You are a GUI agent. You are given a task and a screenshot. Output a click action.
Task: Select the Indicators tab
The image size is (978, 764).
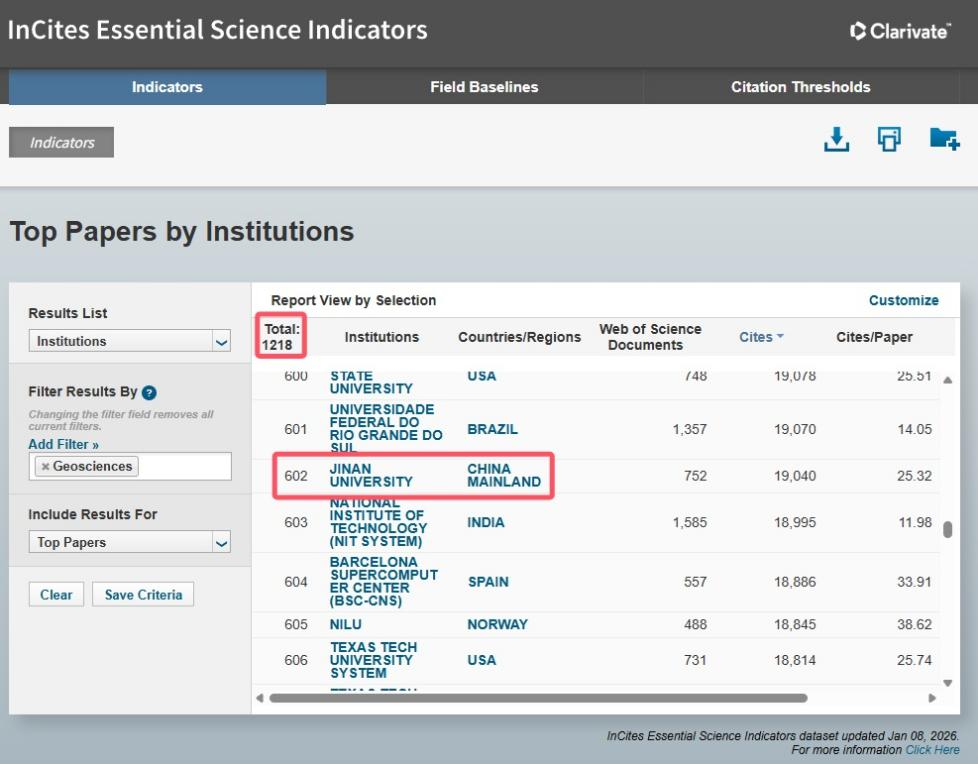coord(167,87)
